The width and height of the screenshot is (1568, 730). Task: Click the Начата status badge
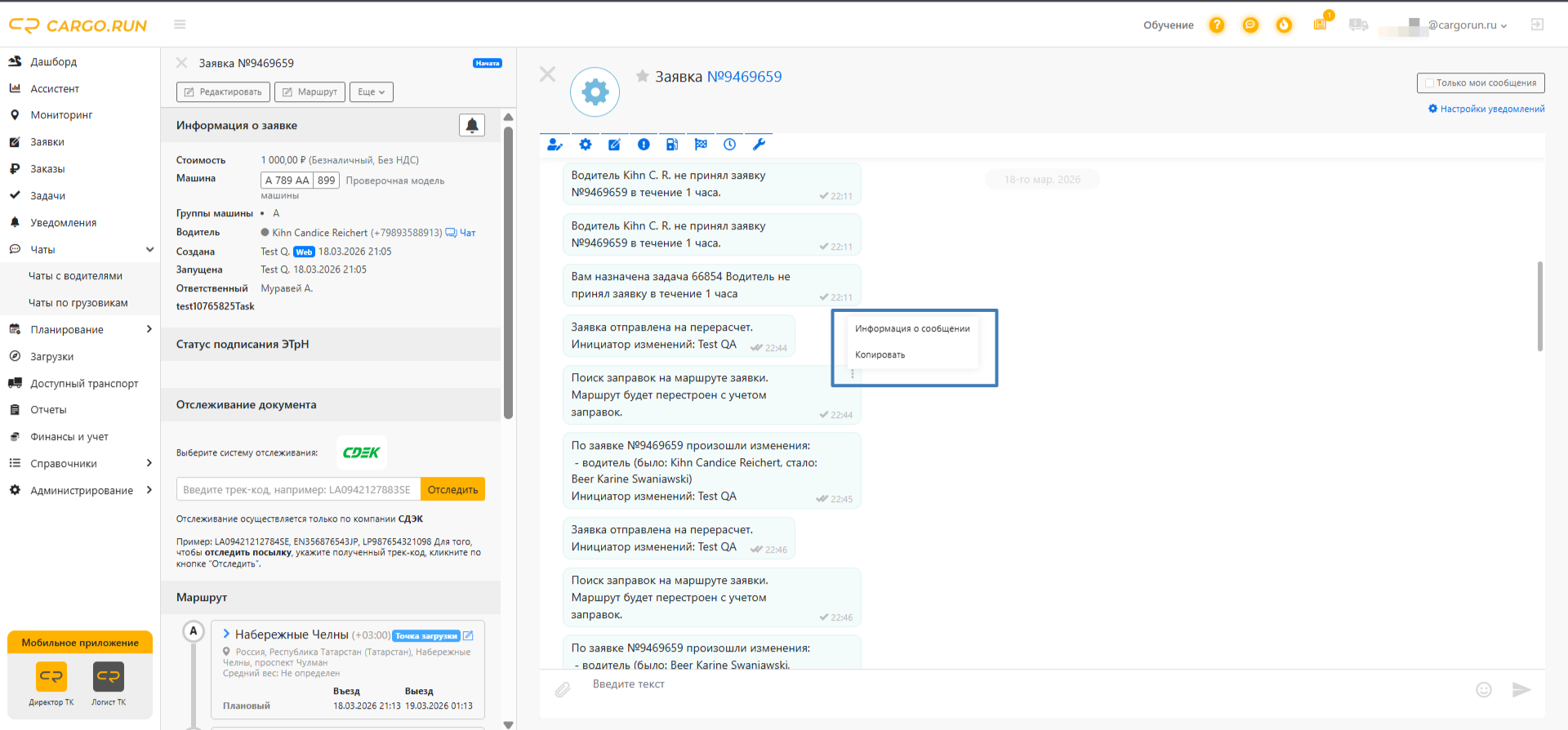point(488,63)
